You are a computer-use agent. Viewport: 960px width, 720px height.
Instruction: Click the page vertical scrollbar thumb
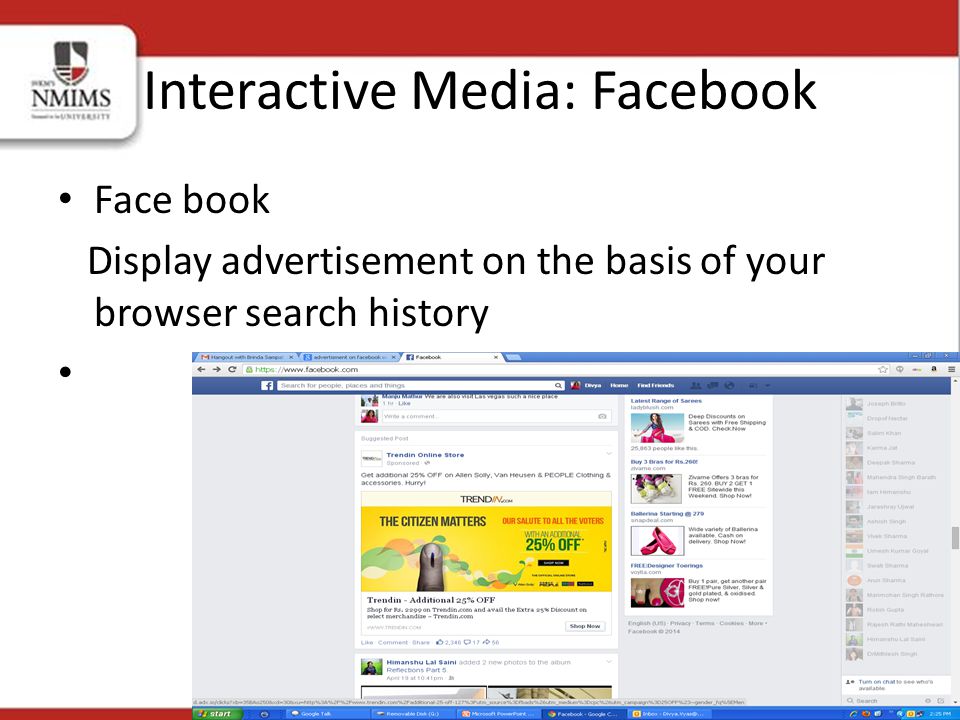click(x=954, y=538)
